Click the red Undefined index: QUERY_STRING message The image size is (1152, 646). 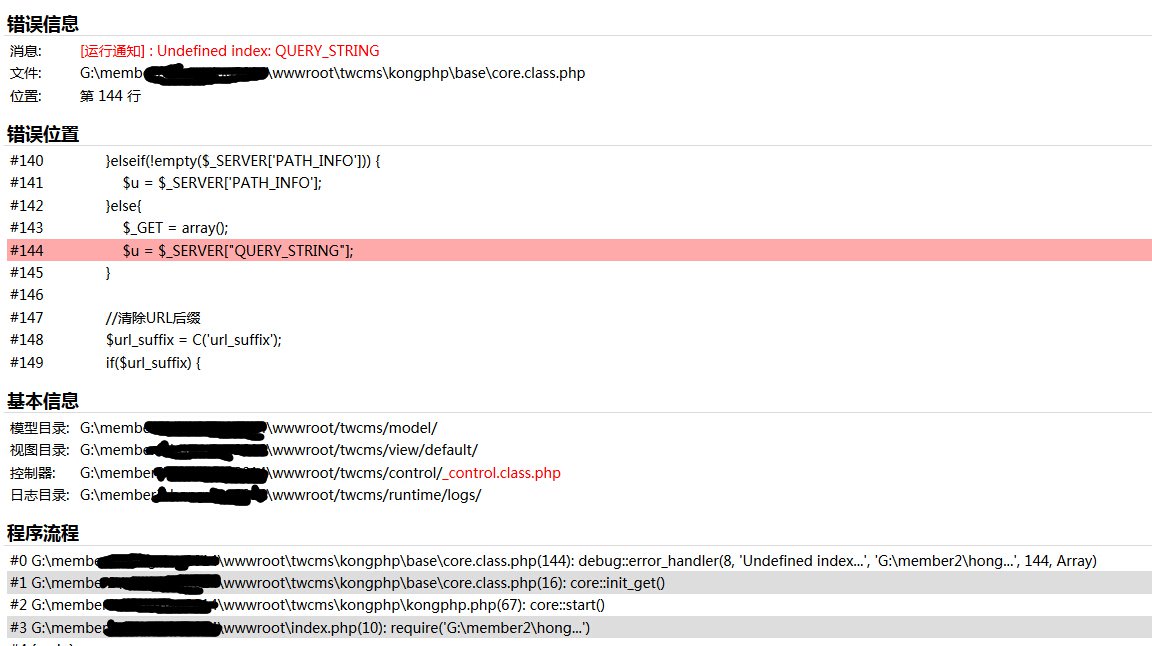click(x=230, y=51)
